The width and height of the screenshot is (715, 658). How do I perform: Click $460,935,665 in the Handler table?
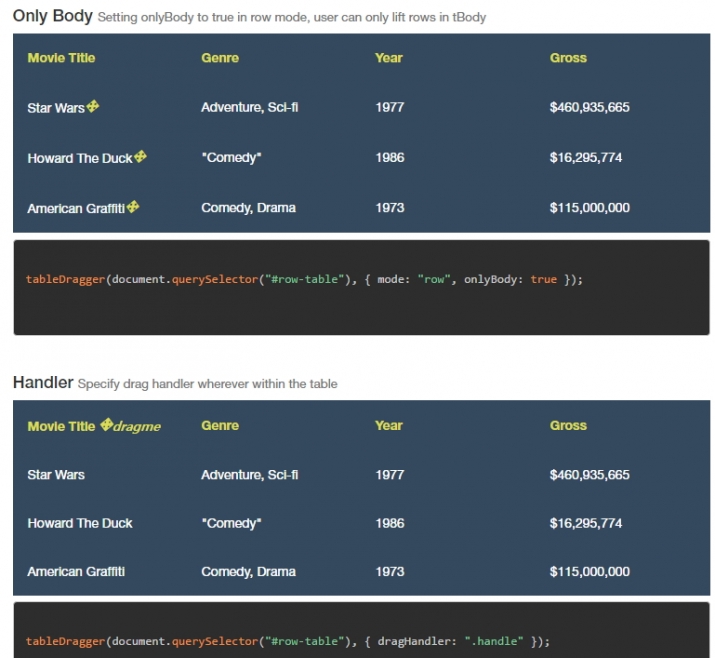click(x=589, y=475)
